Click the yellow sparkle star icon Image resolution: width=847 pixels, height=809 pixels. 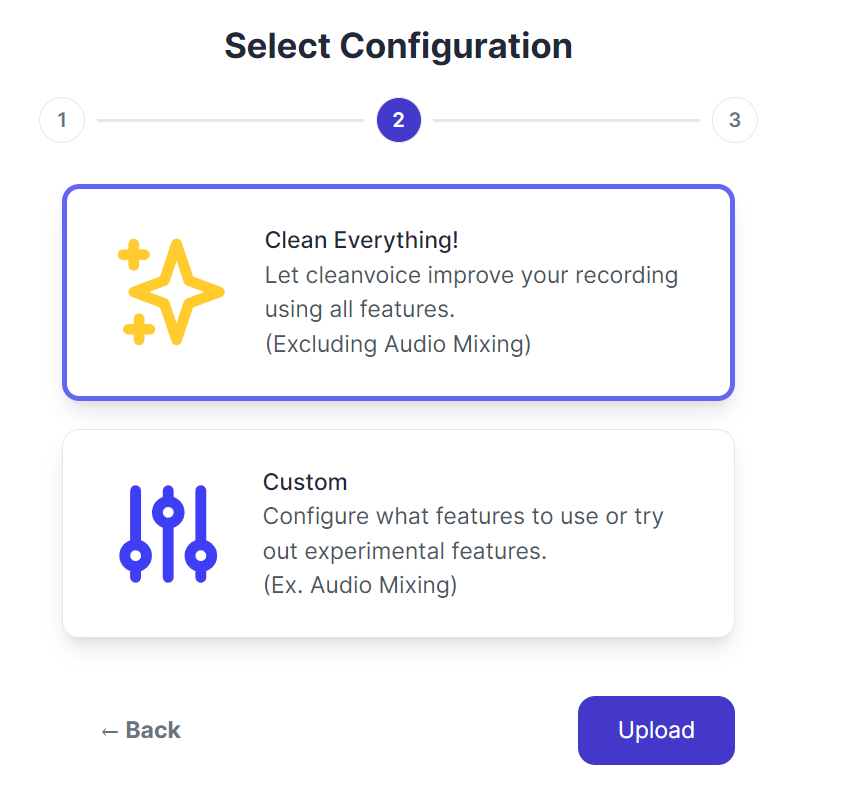171,292
